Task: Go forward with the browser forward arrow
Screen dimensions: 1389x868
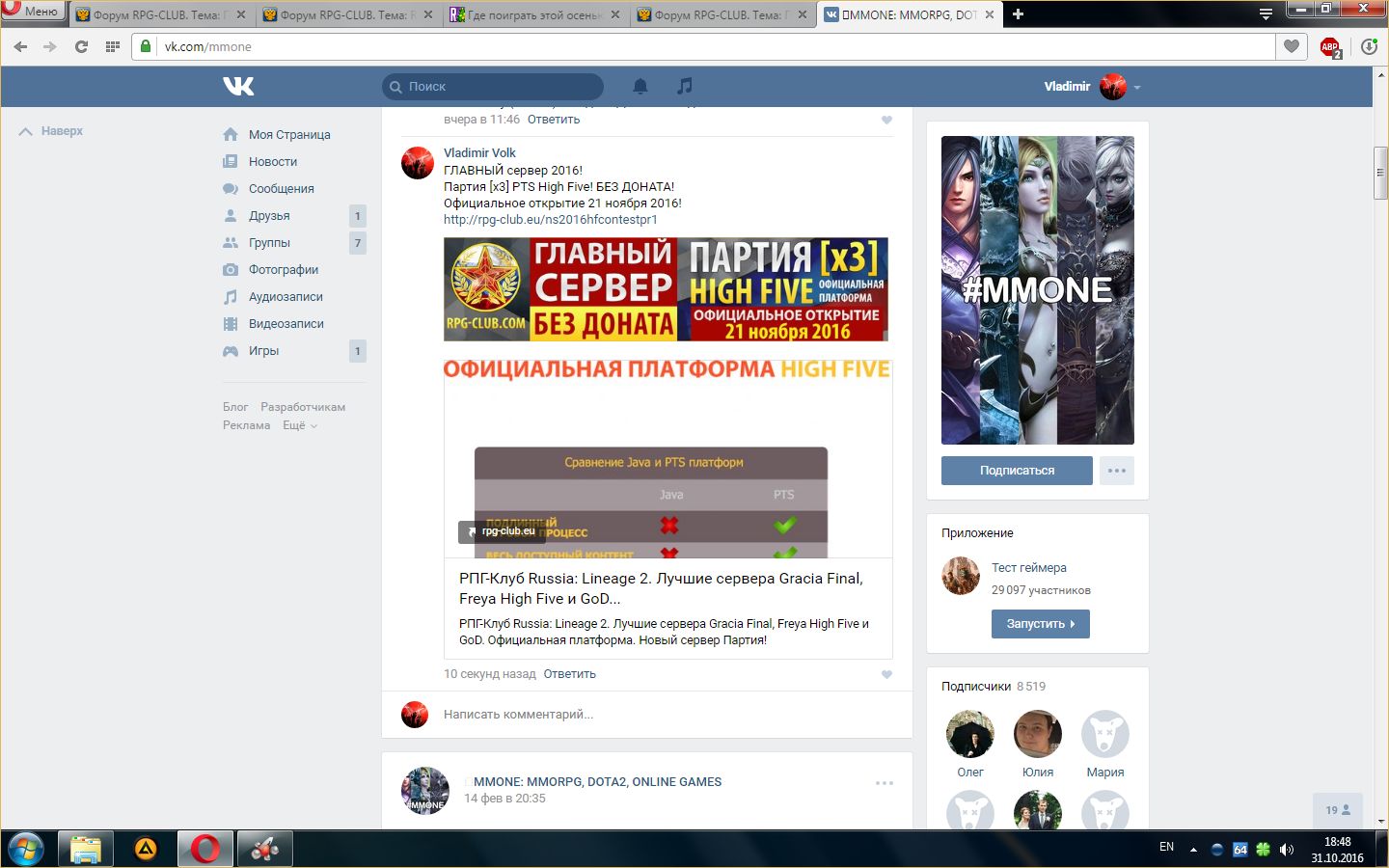Action: [50, 46]
